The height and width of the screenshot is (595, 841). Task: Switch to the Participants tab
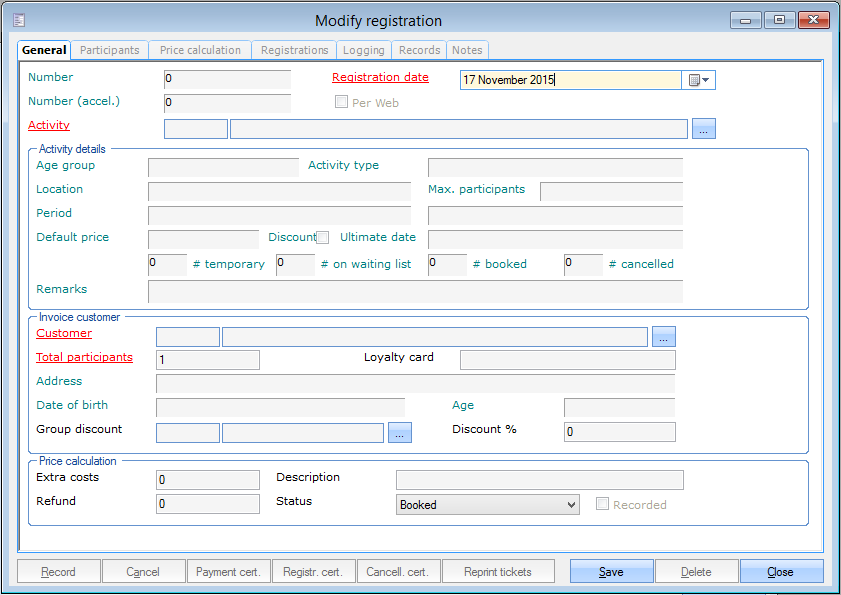[x=110, y=50]
